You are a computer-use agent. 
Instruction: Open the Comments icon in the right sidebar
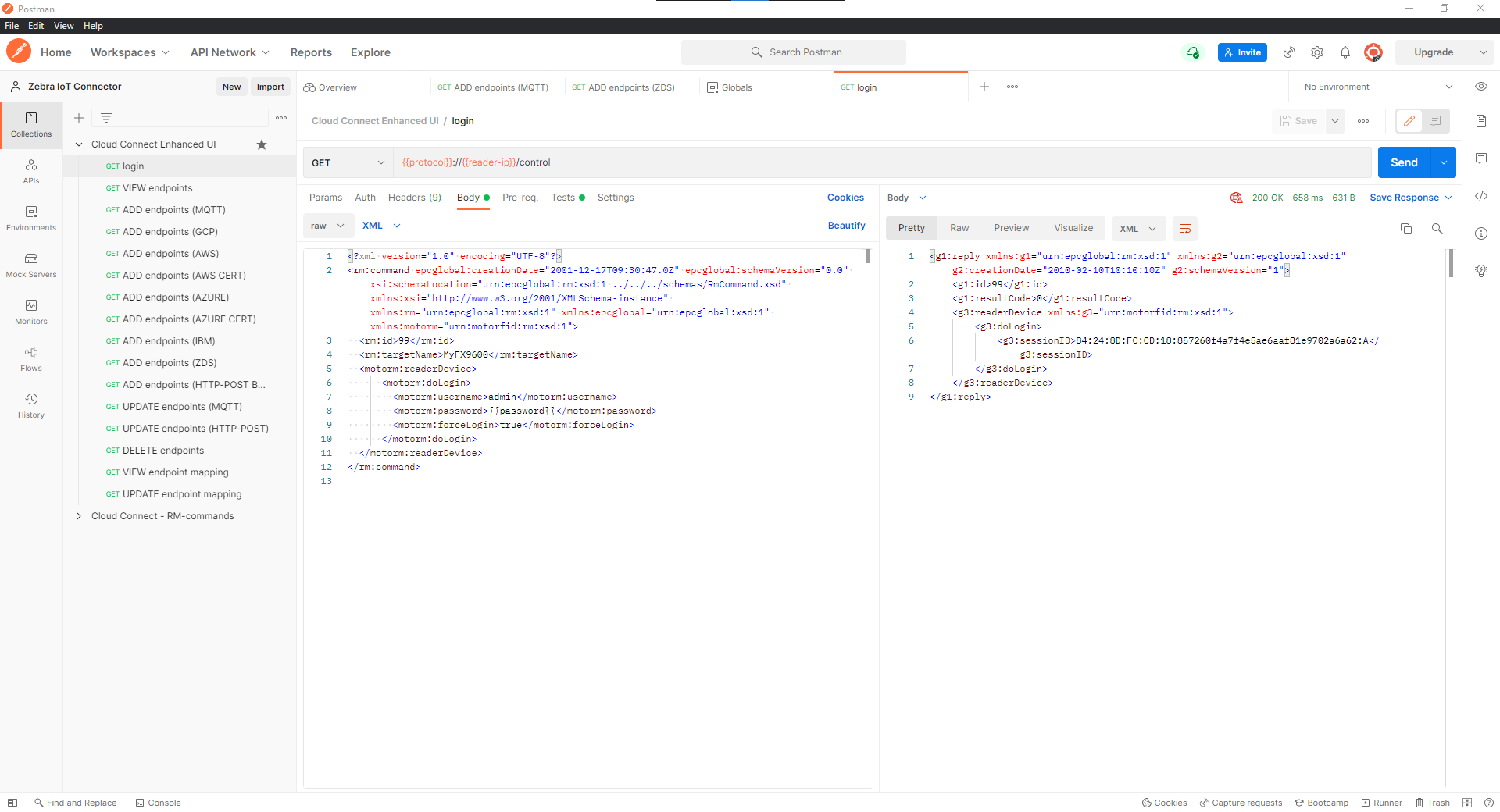point(1481,158)
